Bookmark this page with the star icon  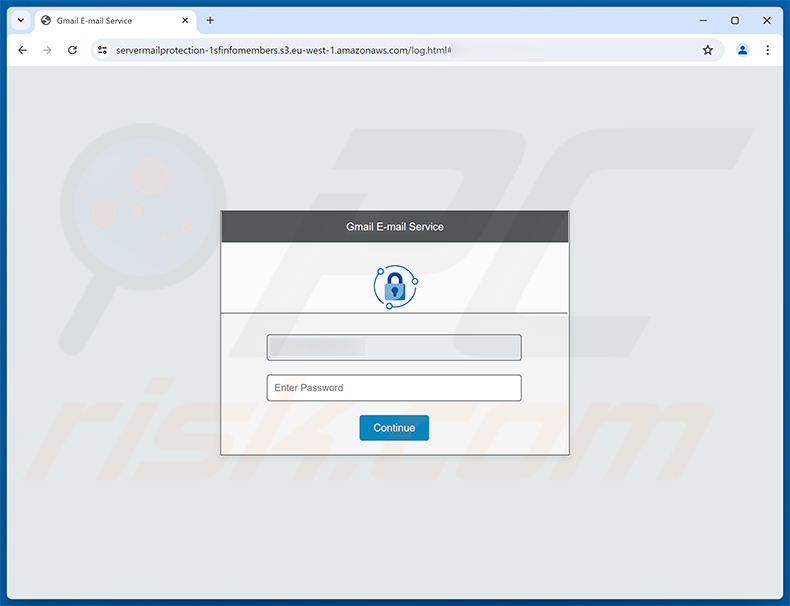coord(707,50)
